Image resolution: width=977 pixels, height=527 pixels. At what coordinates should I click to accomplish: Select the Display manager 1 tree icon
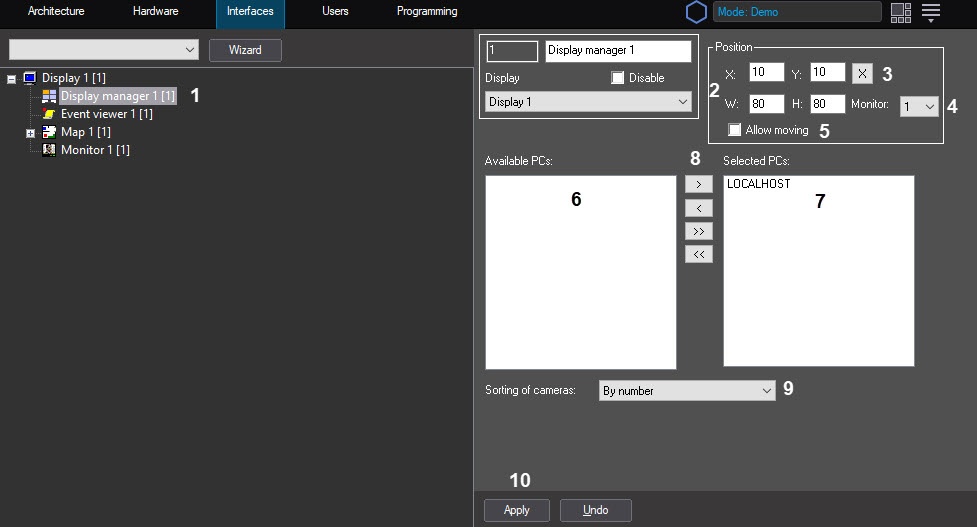point(49,96)
